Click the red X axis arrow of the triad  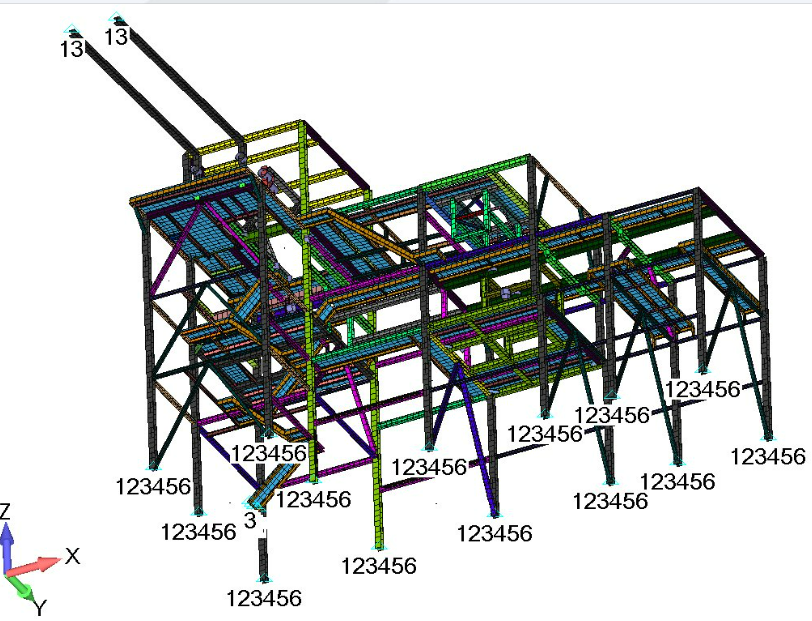point(34,566)
